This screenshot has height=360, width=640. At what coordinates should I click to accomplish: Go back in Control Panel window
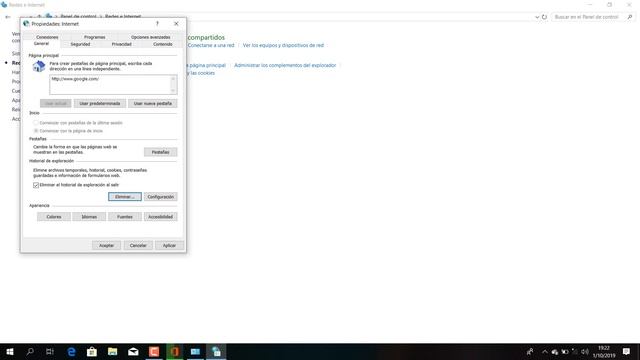(8, 17)
